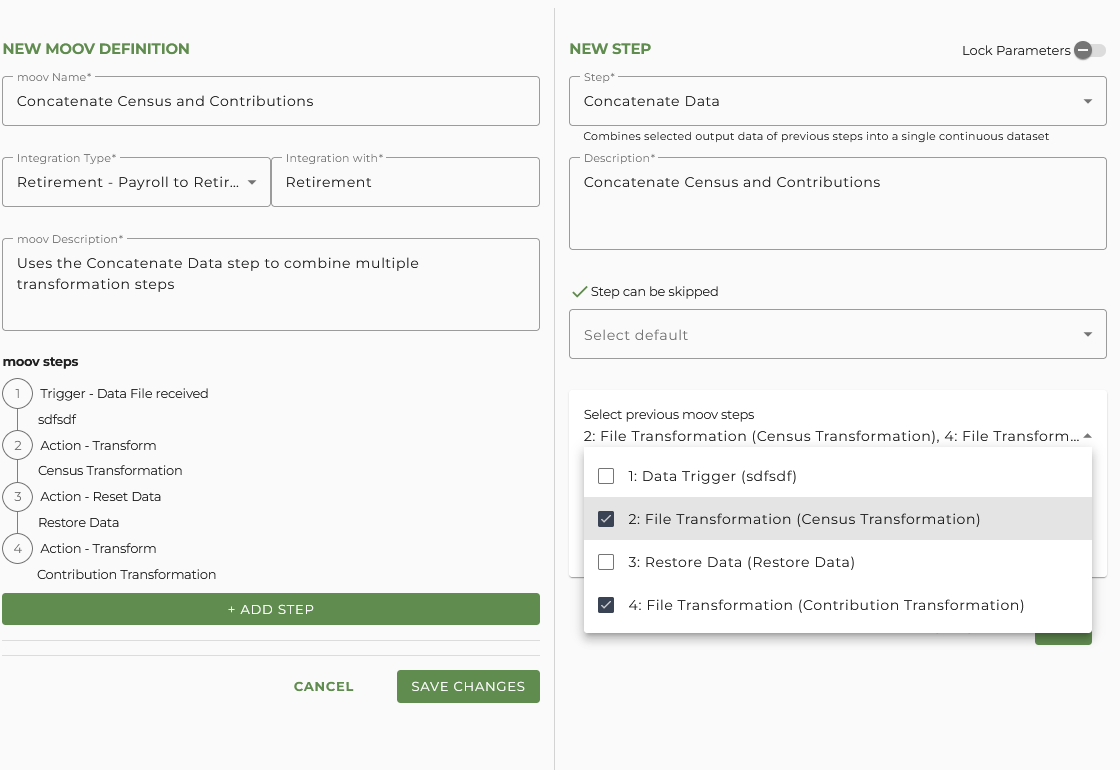The width and height of the screenshot is (1120, 770).
Task: Click the step 1 circle icon
Action: tap(18, 394)
